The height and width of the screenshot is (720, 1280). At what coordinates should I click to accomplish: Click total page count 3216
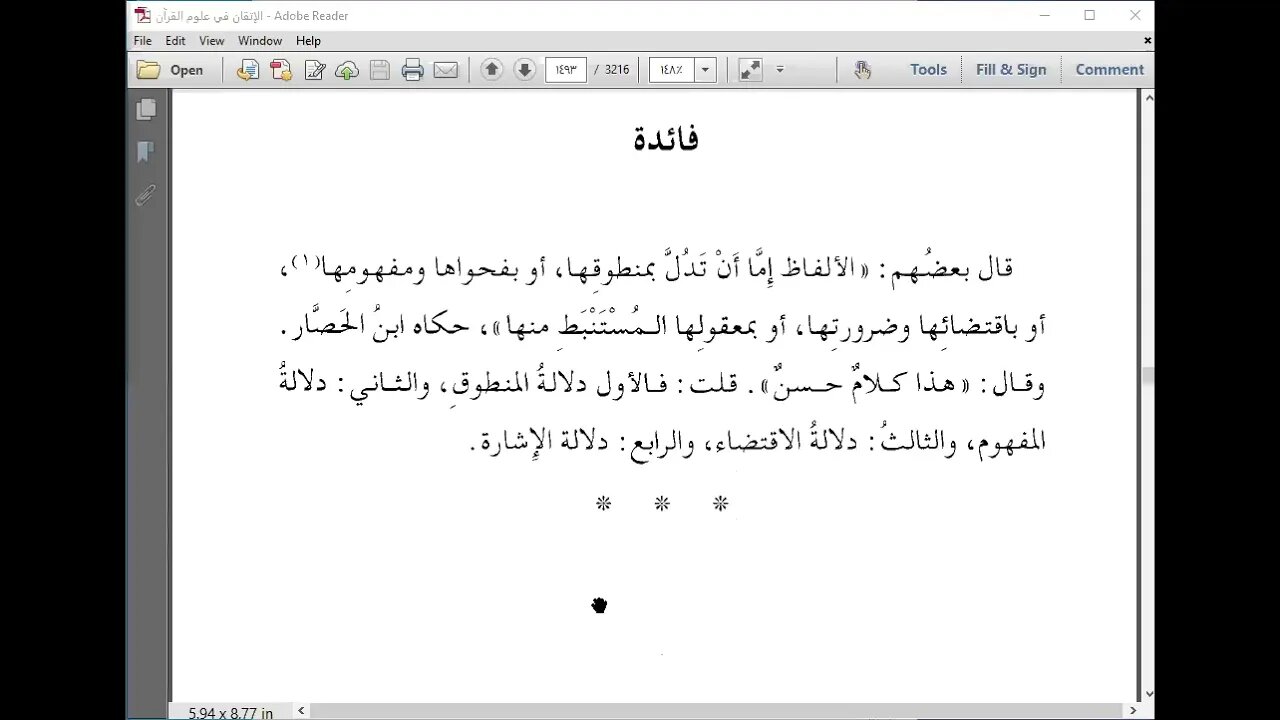coord(617,70)
